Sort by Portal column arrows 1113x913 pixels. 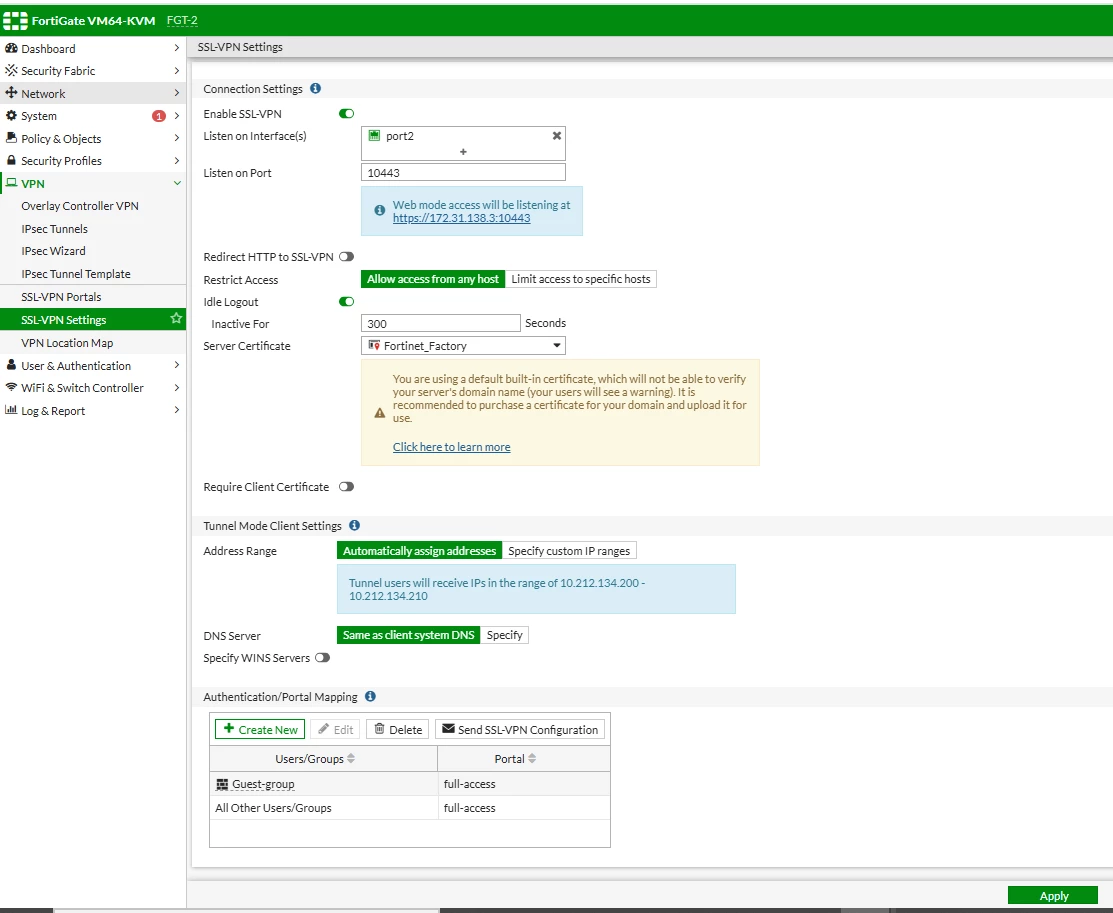click(x=532, y=759)
